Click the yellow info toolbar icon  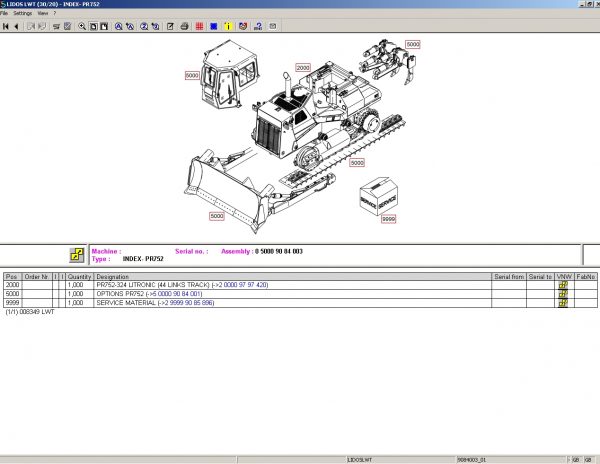[x=230, y=26]
